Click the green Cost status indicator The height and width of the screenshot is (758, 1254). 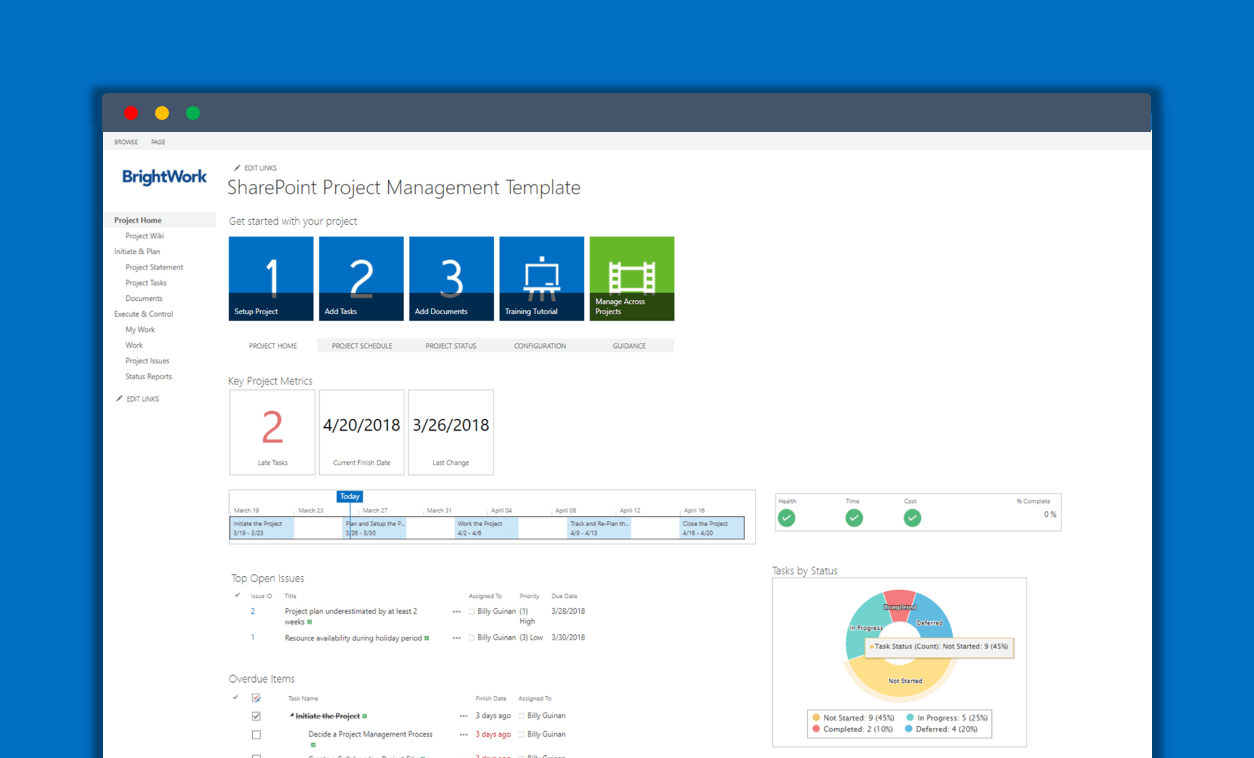tap(912, 518)
